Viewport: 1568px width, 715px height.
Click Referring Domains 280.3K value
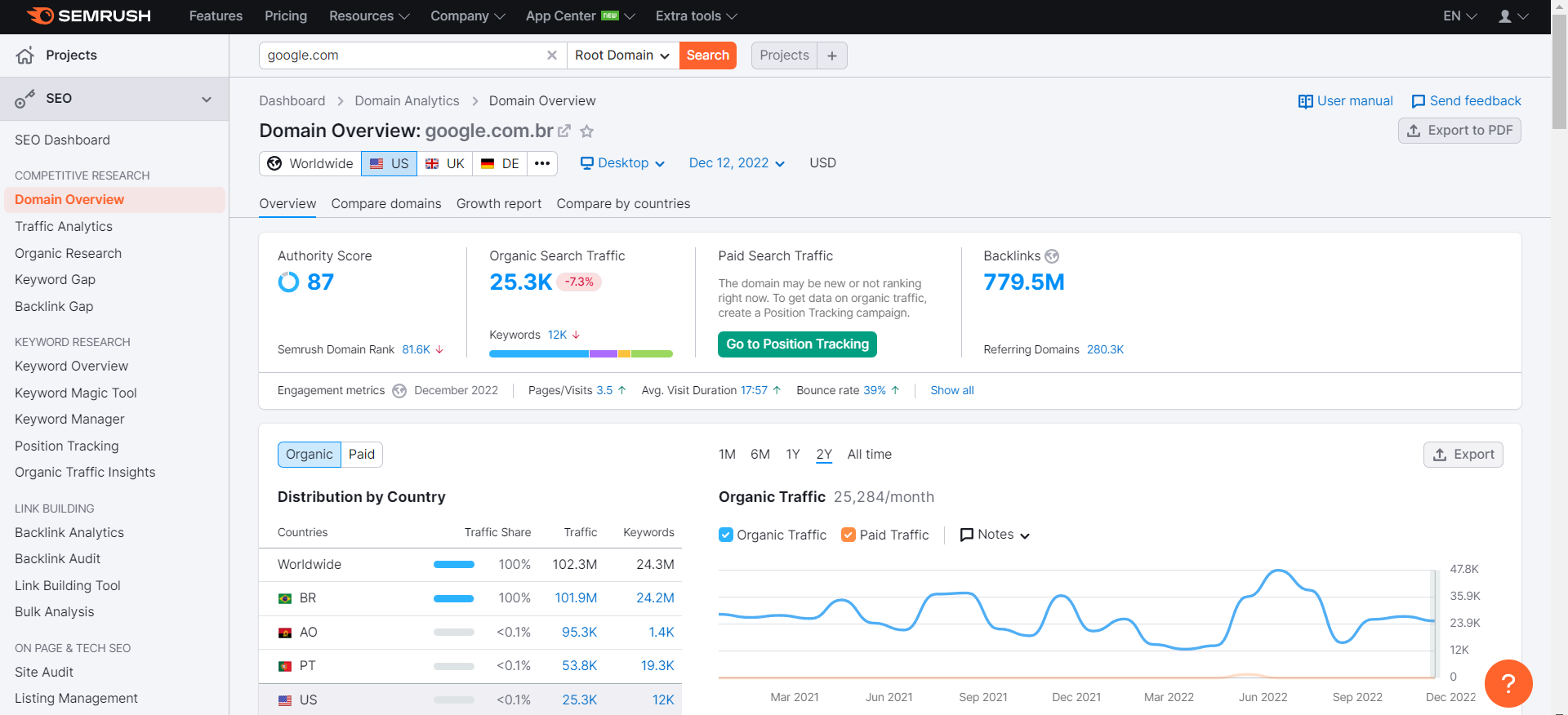(1105, 350)
